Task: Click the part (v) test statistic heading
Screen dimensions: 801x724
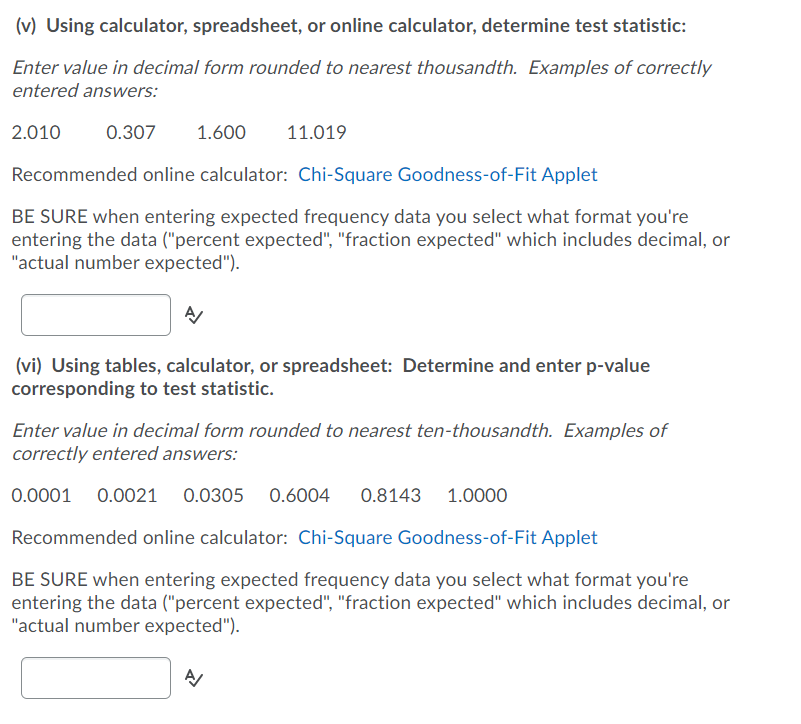Action: pyautogui.click(x=350, y=26)
